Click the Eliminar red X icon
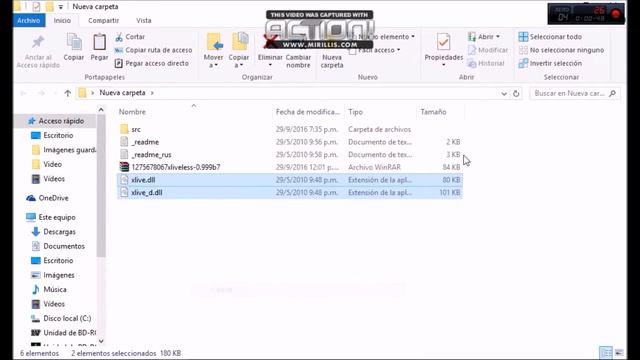Image resolution: width=640 pixels, height=360 pixels. 270,41
